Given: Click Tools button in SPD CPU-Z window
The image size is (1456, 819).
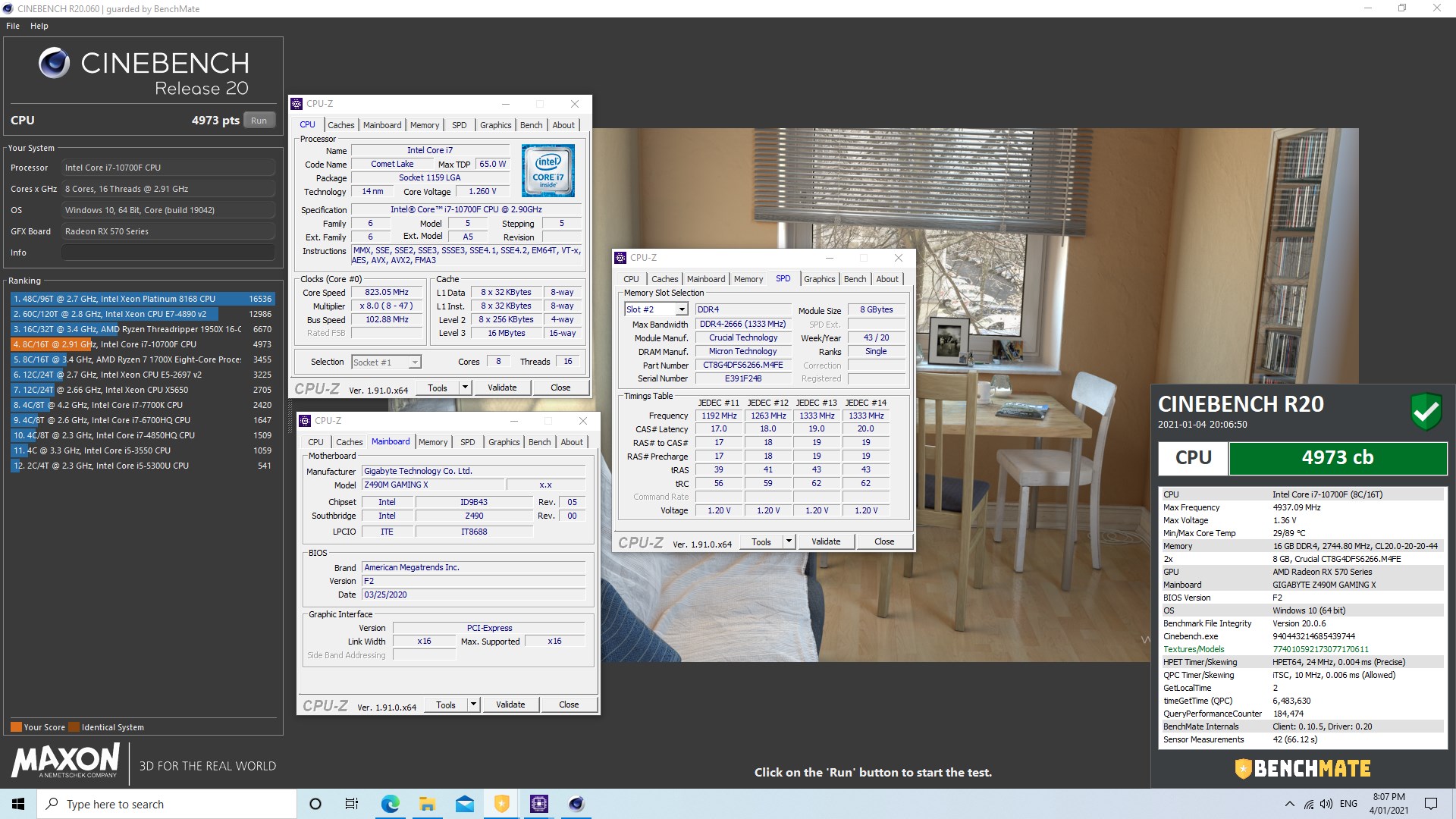Looking at the screenshot, I should pyautogui.click(x=761, y=541).
